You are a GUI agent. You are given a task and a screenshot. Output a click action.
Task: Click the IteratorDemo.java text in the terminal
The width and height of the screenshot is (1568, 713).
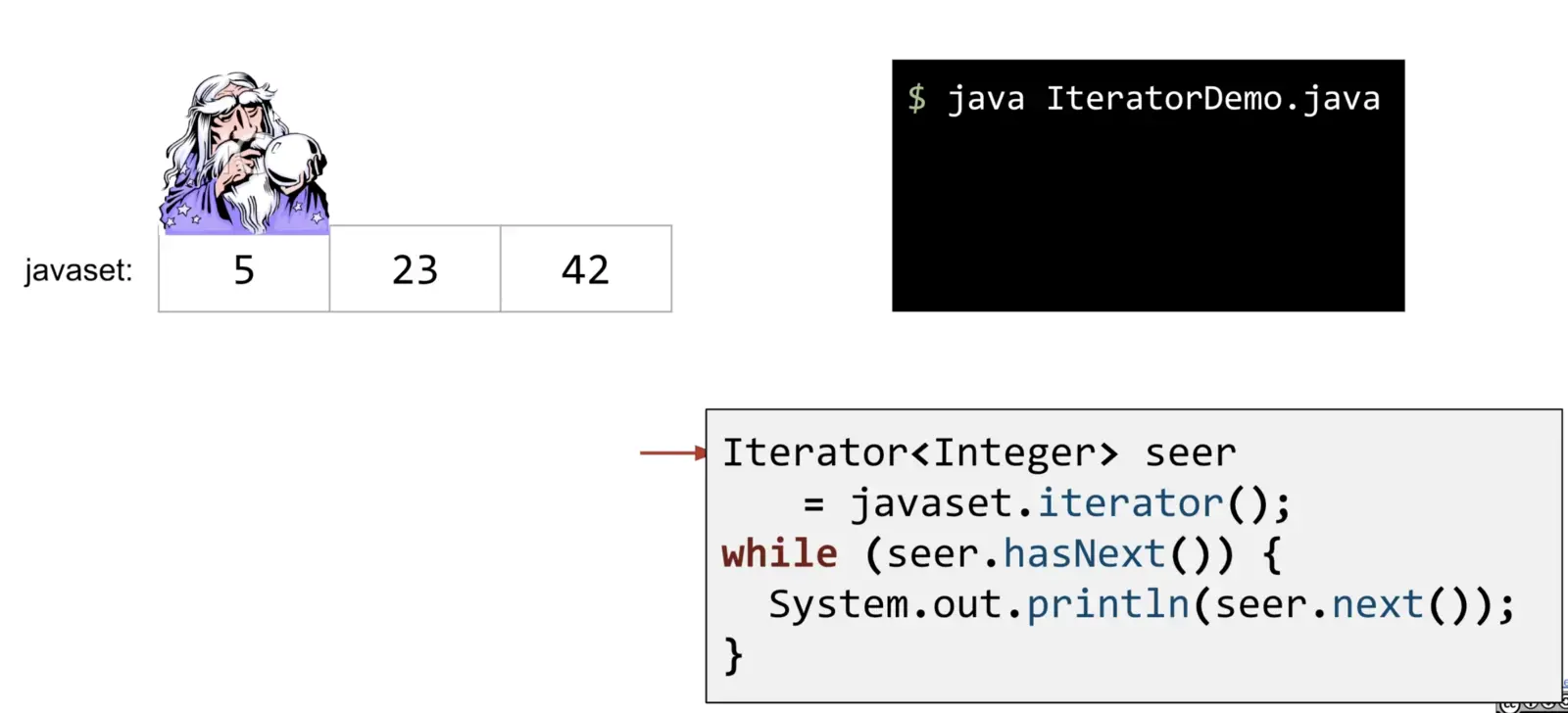[1213, 98]
